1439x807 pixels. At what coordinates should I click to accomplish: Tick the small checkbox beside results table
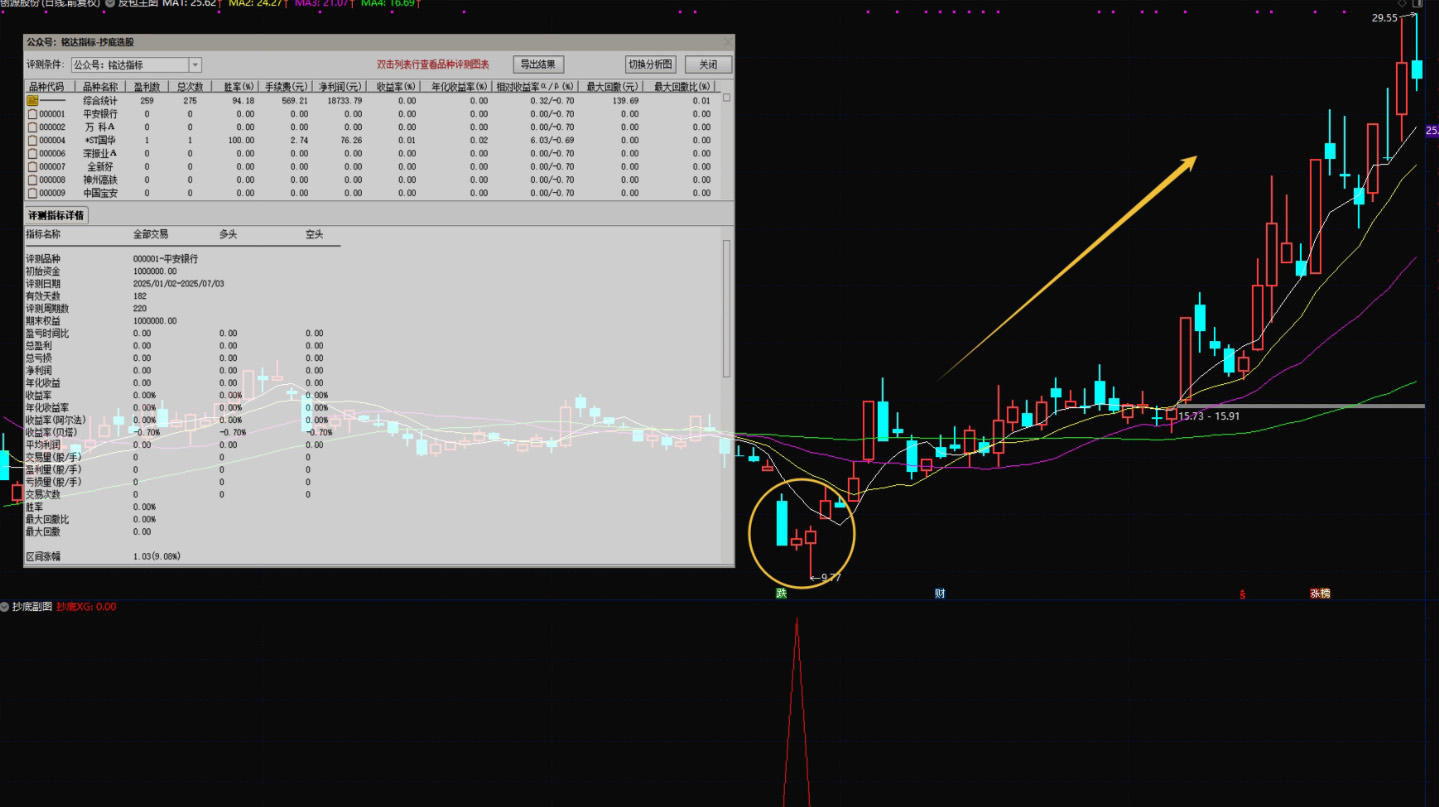coord(727,99)
